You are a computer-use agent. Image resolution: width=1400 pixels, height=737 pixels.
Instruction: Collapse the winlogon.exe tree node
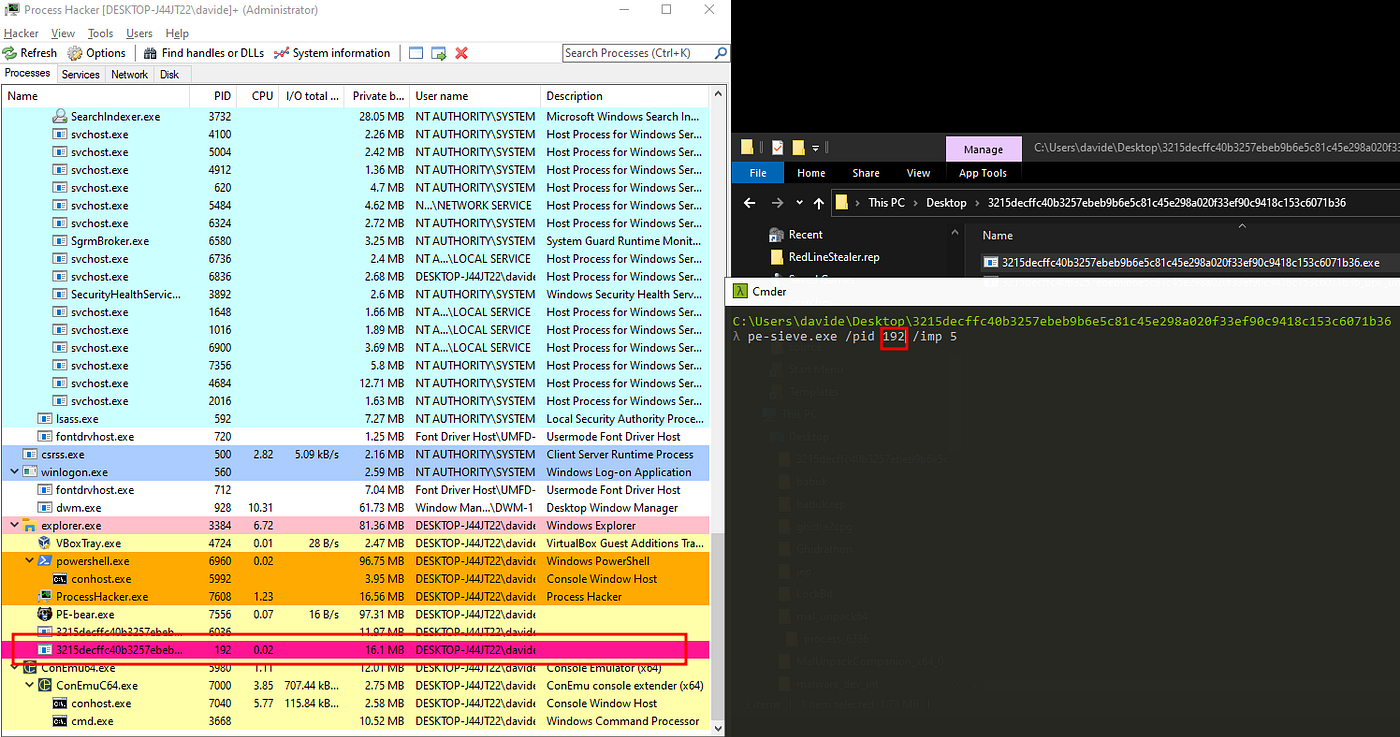click(14, 472)
